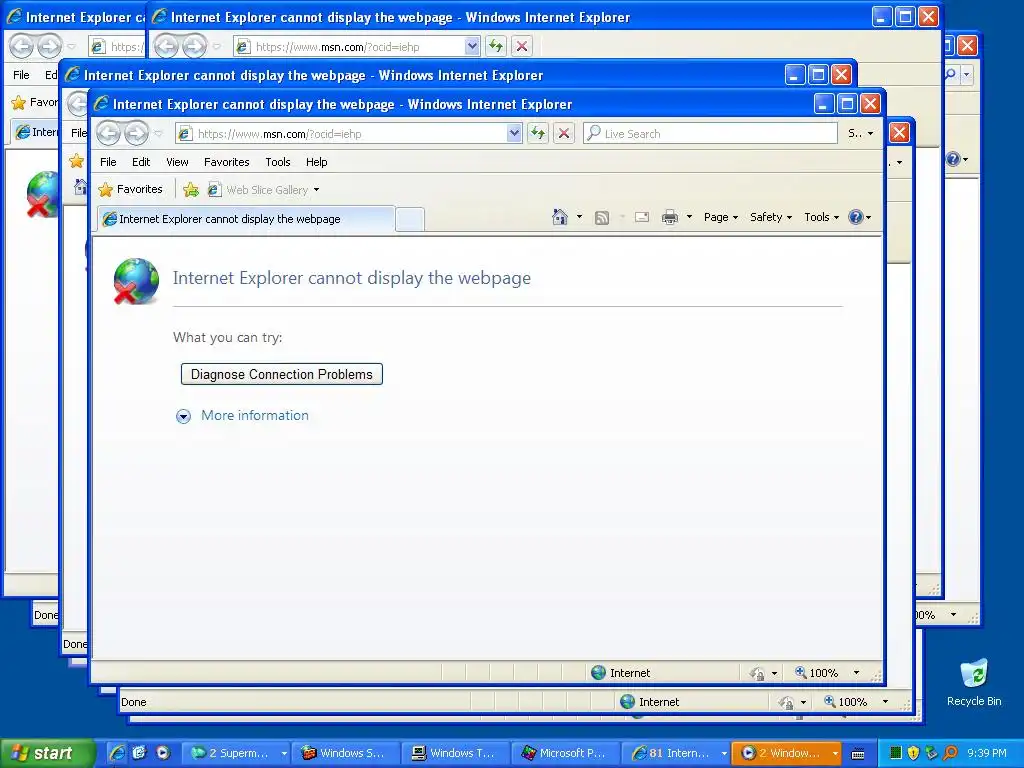Image resolution: width=1024 pixels, height=768 pixels.
Task: Open Recycle Bin on the desktop
Action: coord(974,682)
